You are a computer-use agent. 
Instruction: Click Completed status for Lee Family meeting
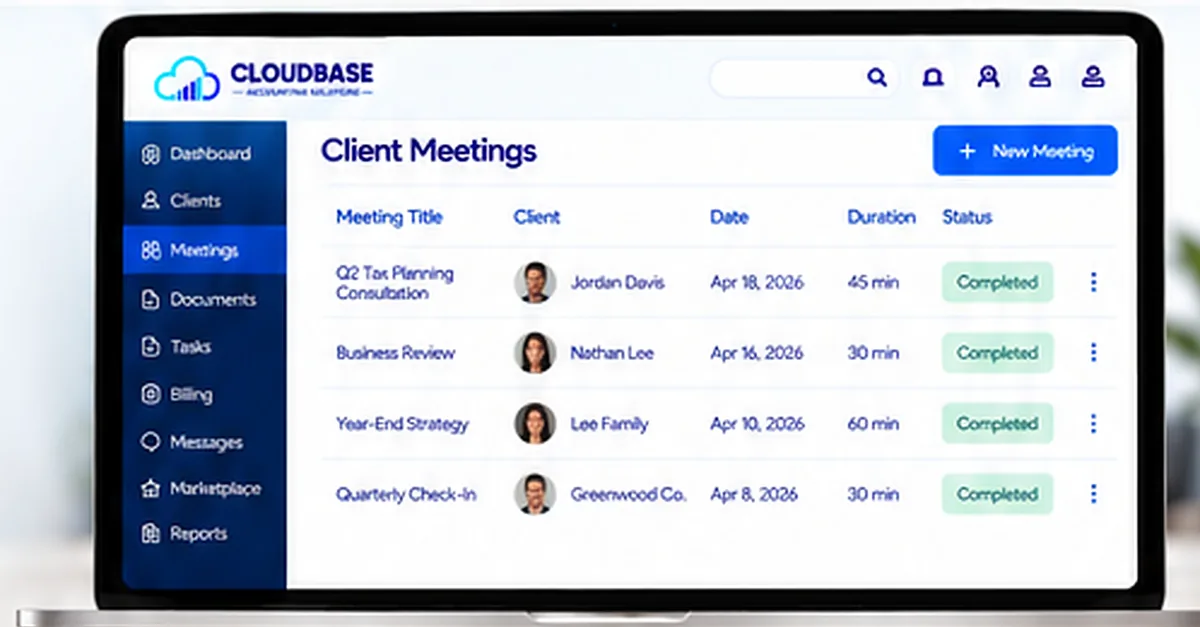click(997, 423)
